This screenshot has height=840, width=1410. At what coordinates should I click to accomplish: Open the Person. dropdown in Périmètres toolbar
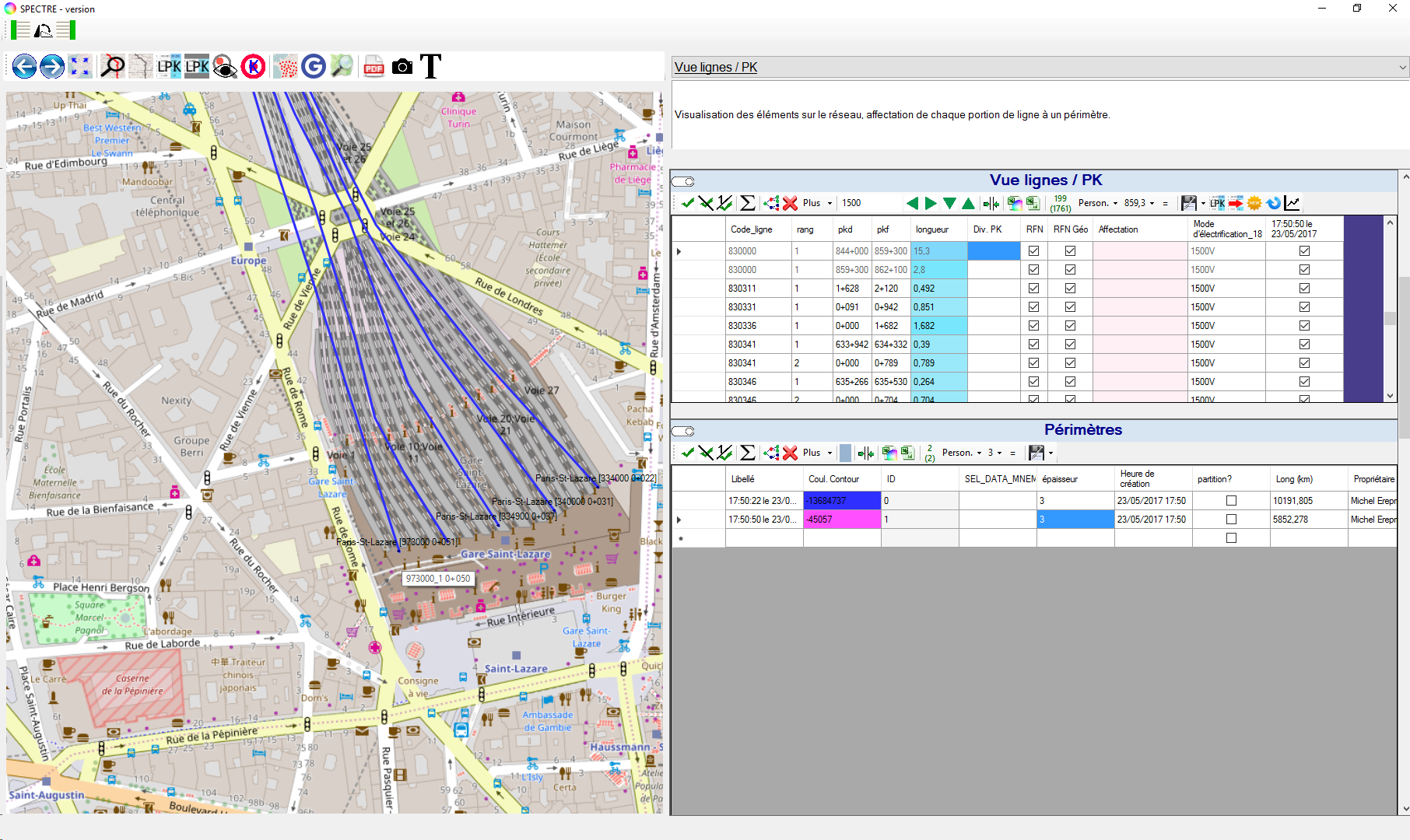coord(962,453)
